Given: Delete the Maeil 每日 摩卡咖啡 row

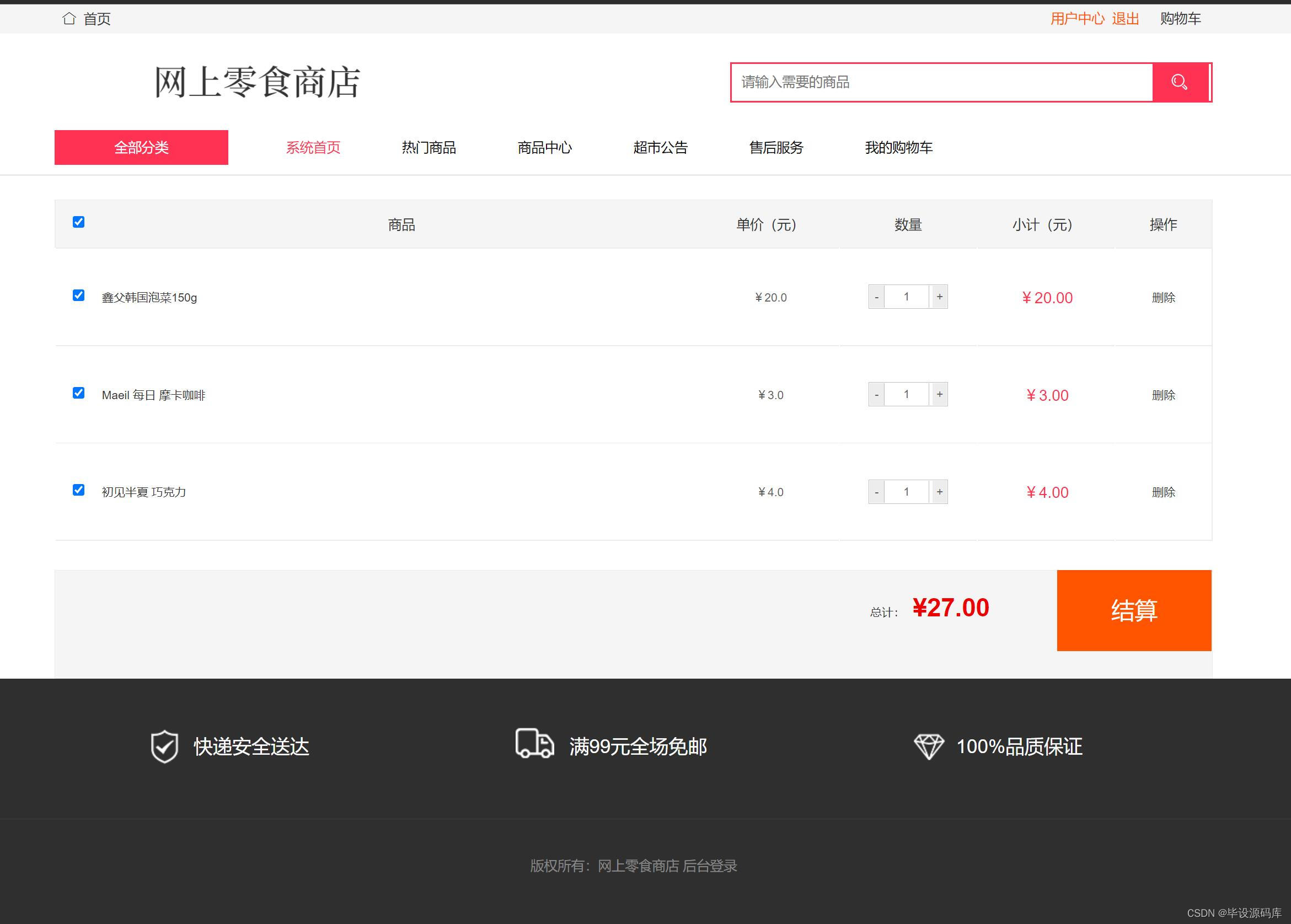Looking at the screenshot, I should 1163,395.
